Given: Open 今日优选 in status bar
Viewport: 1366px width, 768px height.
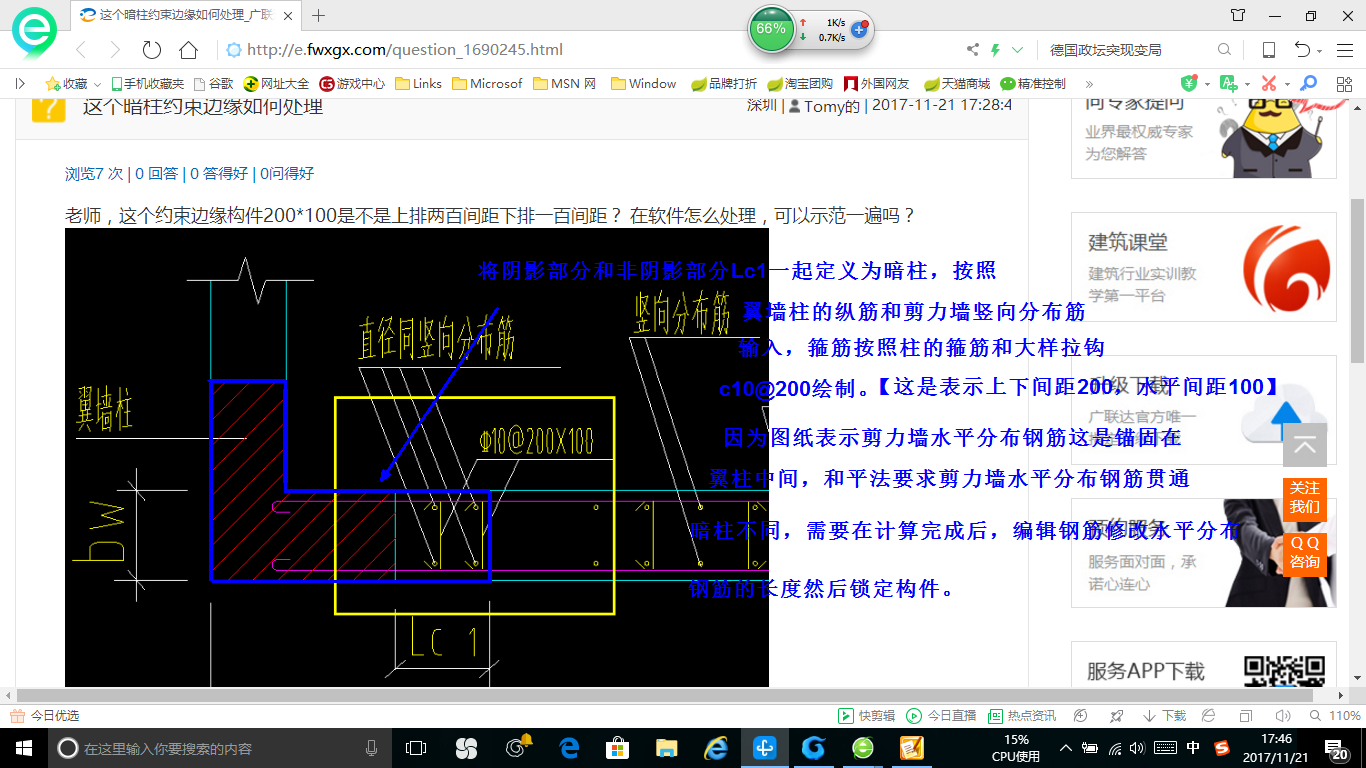Looking at the screenshot, I should coord(45,716).
